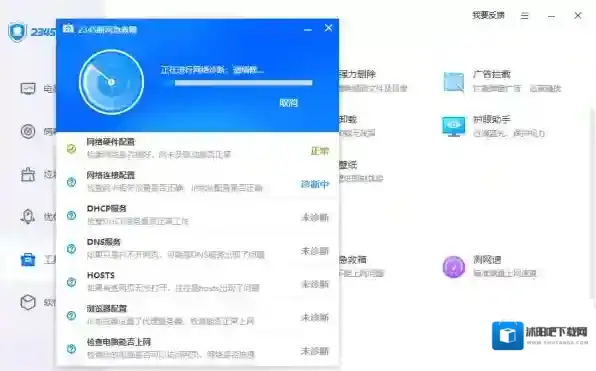Viewport: 596px width, 371px height.
Task: Open the cube software manager icon in sidebar
Action: pos(28,303)
